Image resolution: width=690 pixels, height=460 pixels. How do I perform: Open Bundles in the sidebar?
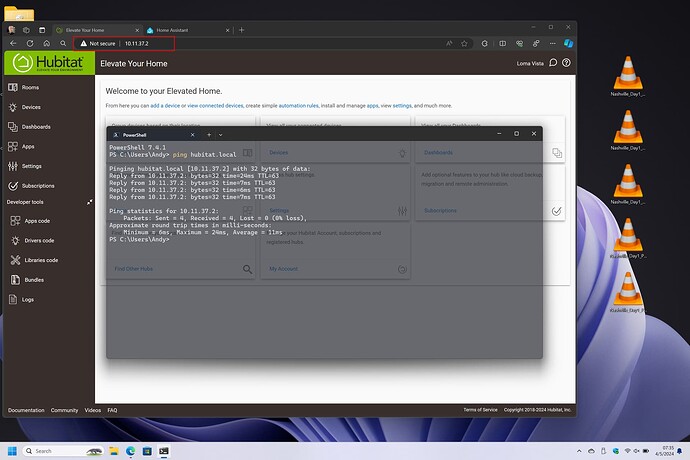[x=35, y=280]
